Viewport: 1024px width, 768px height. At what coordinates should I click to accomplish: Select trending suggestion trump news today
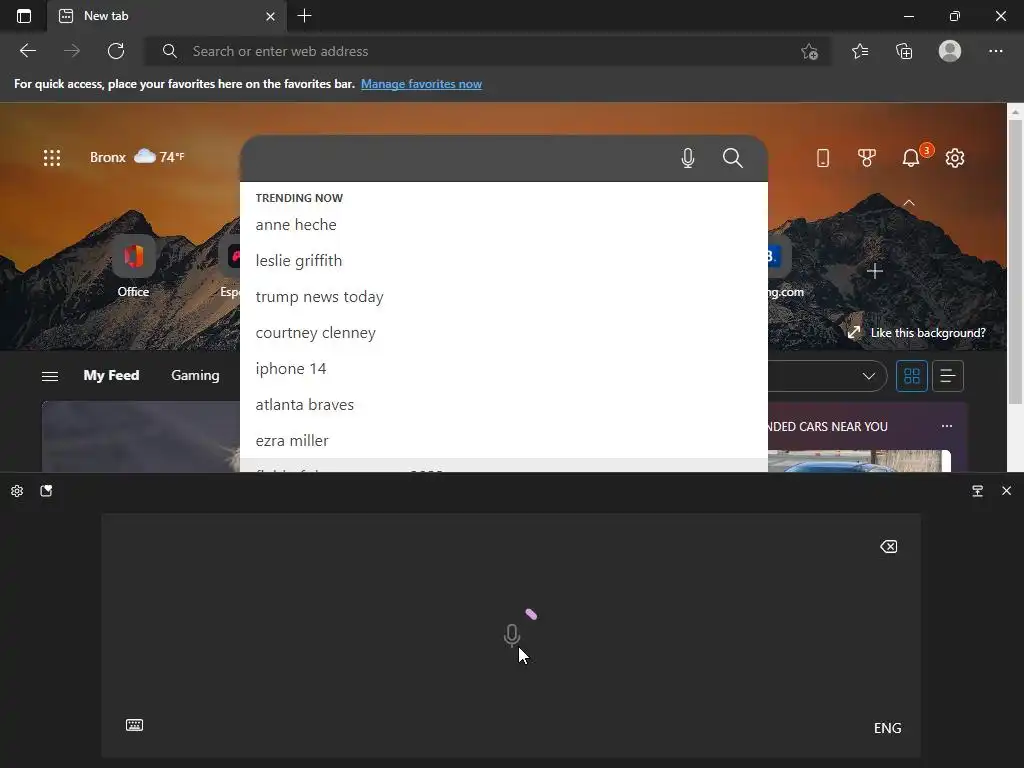coord(504,296)
